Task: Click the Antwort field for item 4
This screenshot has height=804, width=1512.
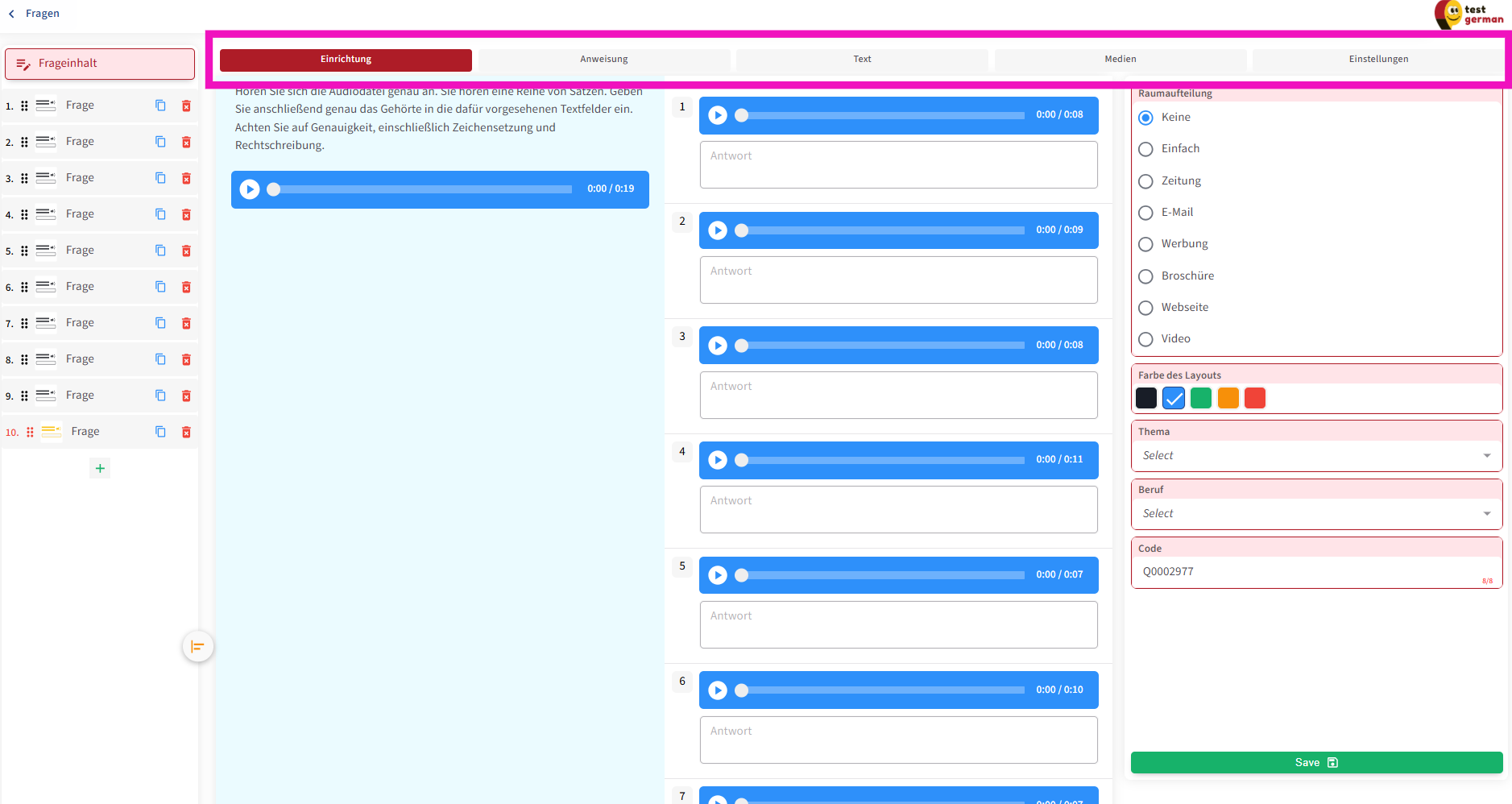Action: tap(898, 509)
